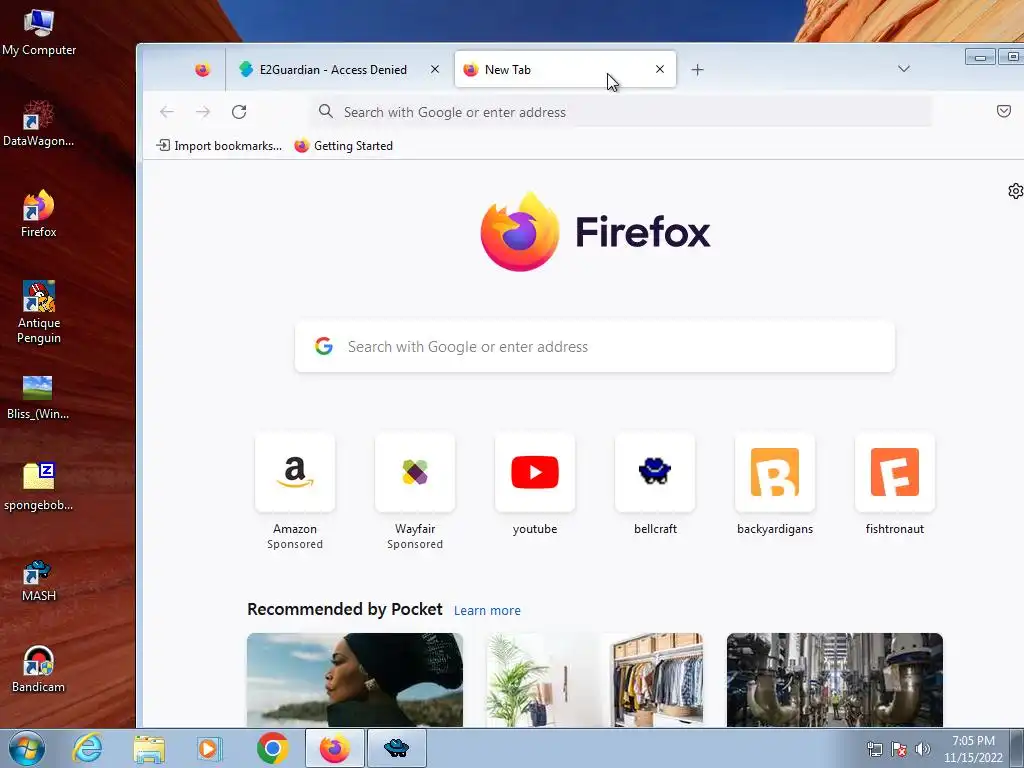Open Windows Media Player from taskbar
Viewport: 1024px width, 768px height.
pyautogui.click(x=210, y=748)
